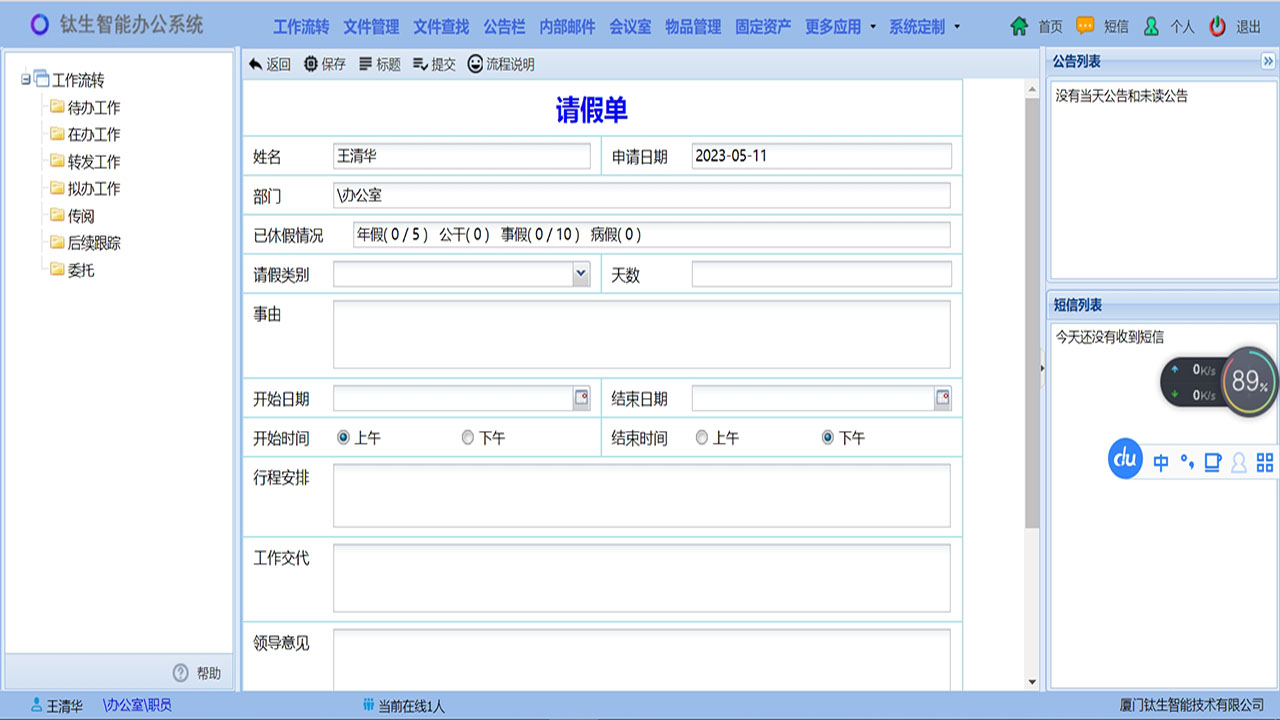Open the 待办工作 tree item

(94, 107)
